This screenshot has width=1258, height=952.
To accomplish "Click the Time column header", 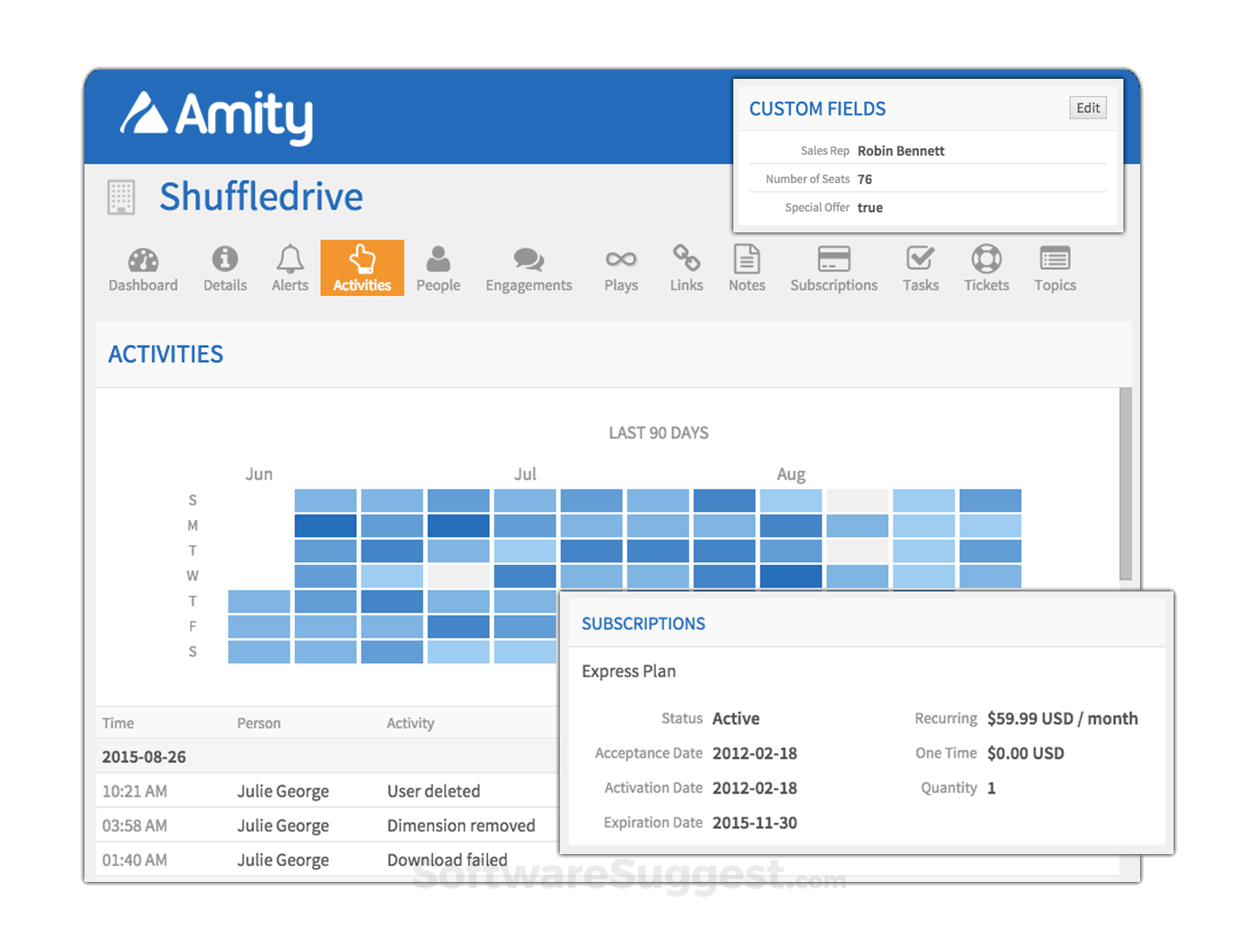I will coord(118,723).
